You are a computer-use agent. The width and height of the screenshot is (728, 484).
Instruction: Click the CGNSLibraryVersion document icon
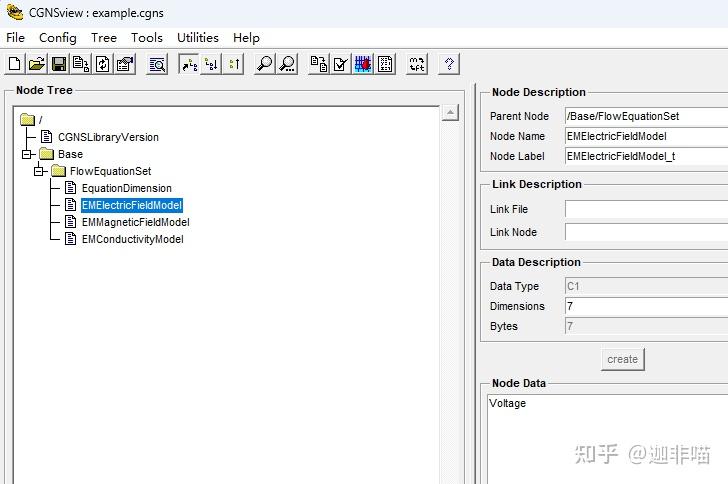coord(46,137)
